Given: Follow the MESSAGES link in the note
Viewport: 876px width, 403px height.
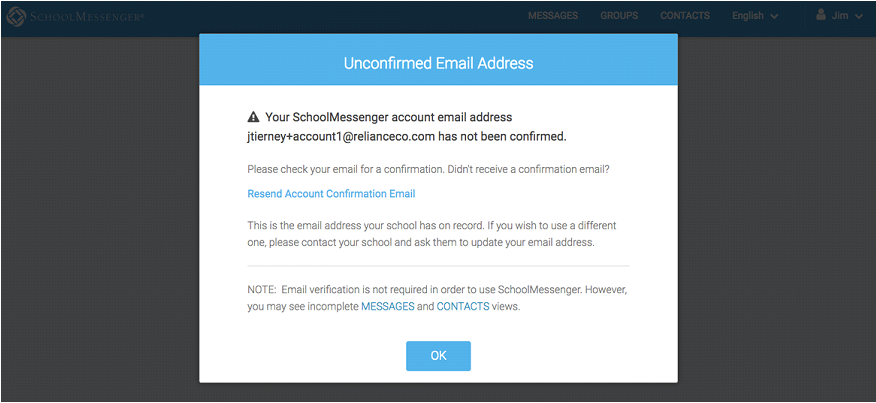Looking at the screenshot, I should 388,306.
